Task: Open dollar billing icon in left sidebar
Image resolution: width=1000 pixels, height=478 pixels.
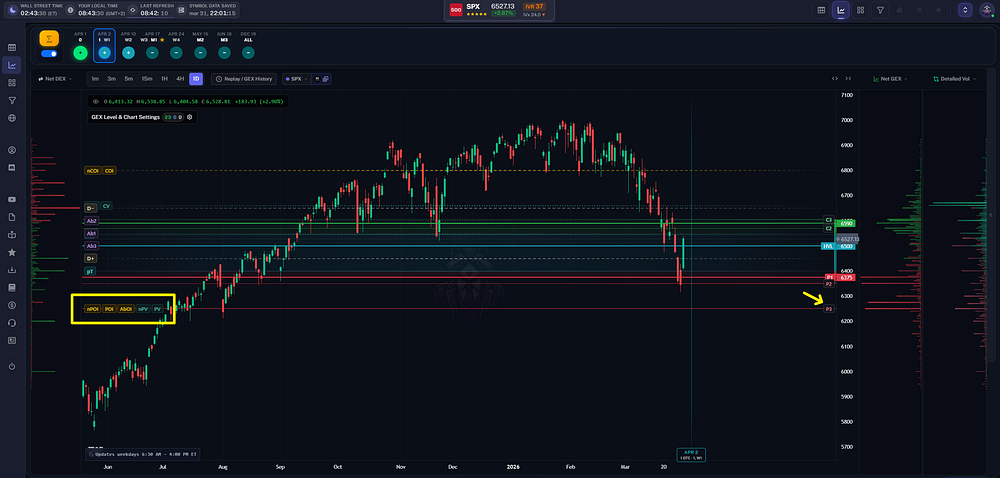Action: (11, 305)
